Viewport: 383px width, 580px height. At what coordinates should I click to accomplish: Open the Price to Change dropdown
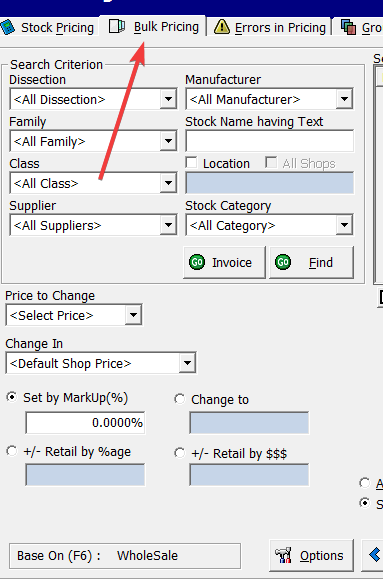133,315
